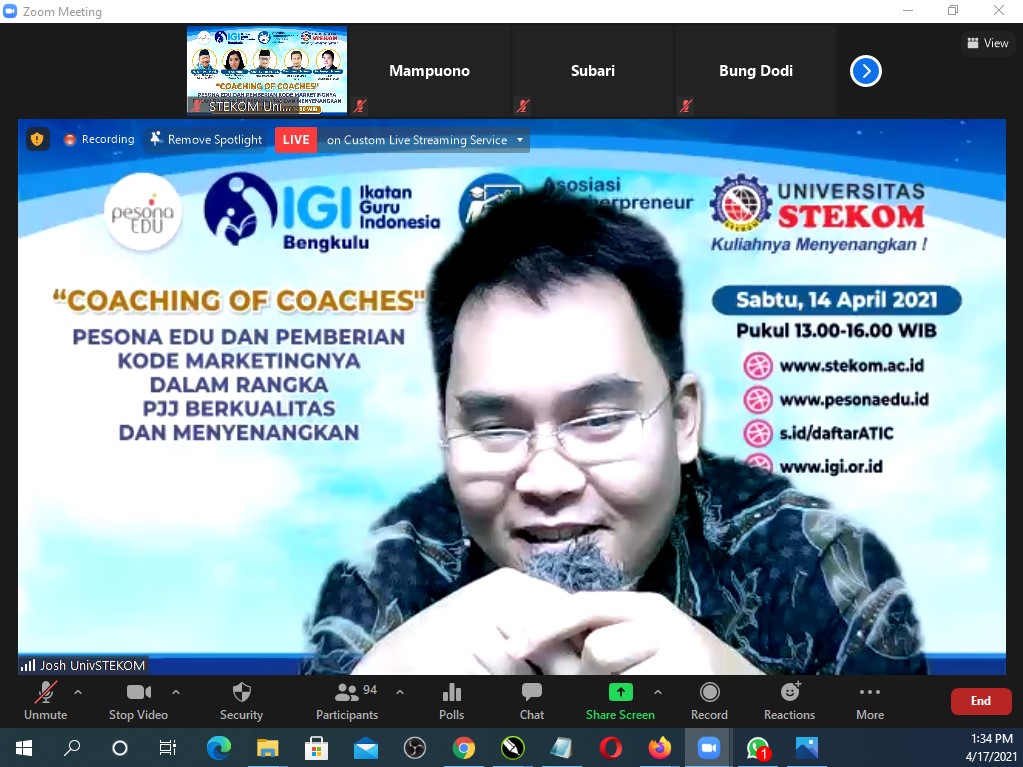Expand the caret beside Participants
The image size is (1023, 767).
(x=400, y=692)
